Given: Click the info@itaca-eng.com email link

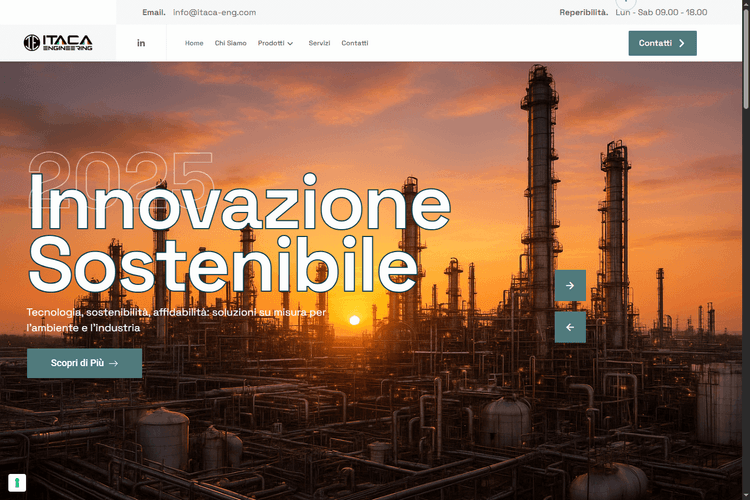Looking at the screenshot, I should 214,12.
